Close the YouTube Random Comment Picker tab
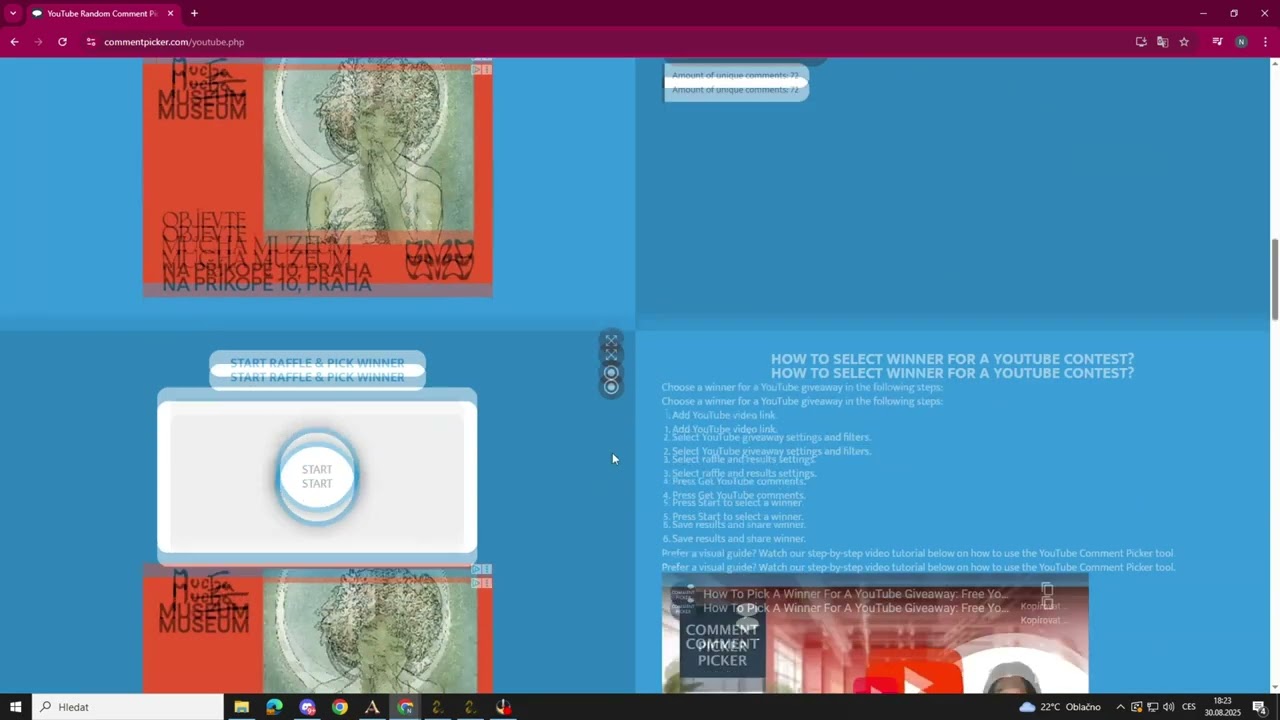1280x720 pixels. coord(170,14)
